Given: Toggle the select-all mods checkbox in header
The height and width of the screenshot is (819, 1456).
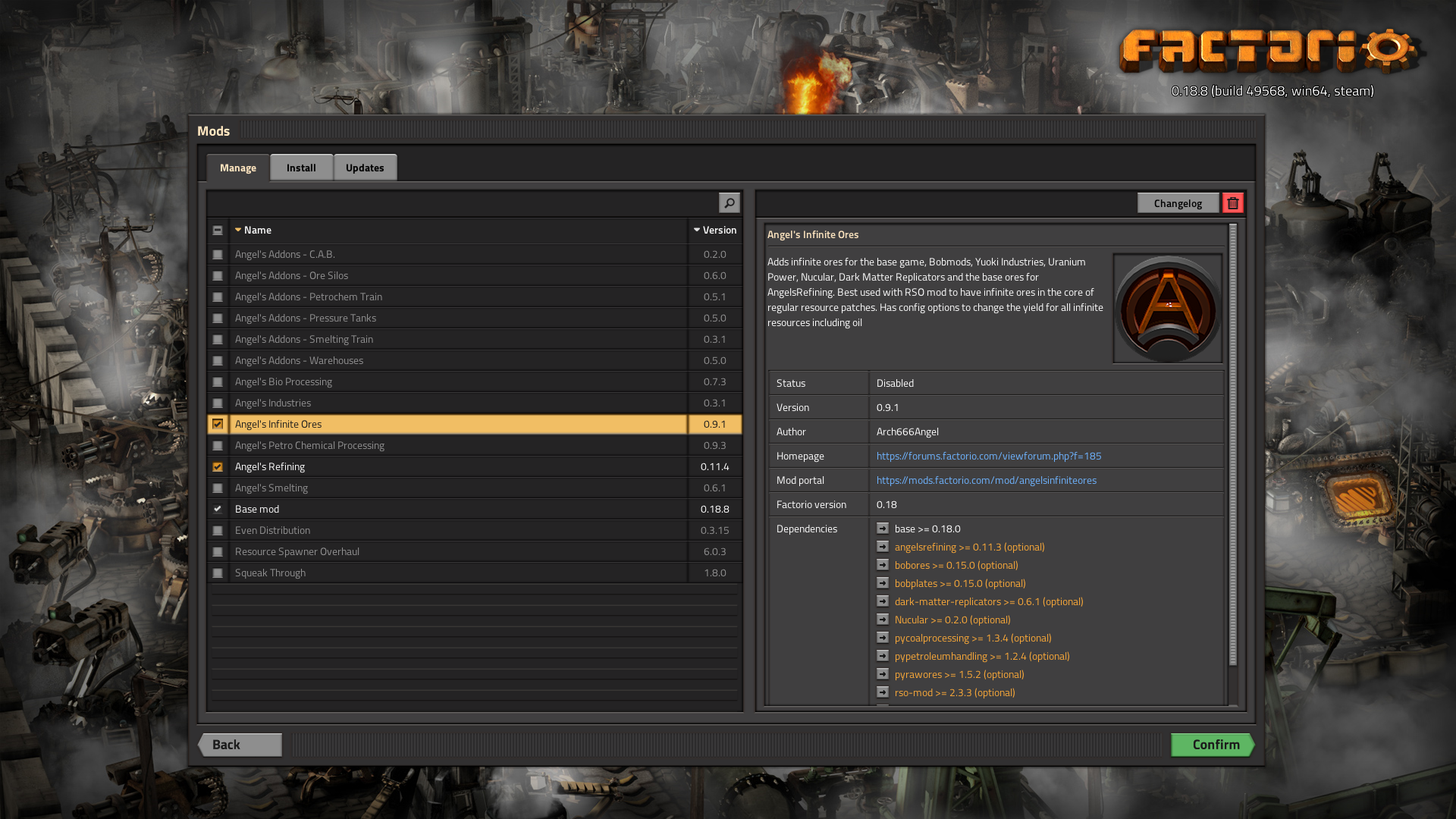Looking at the screenshot, I should 218,230.
